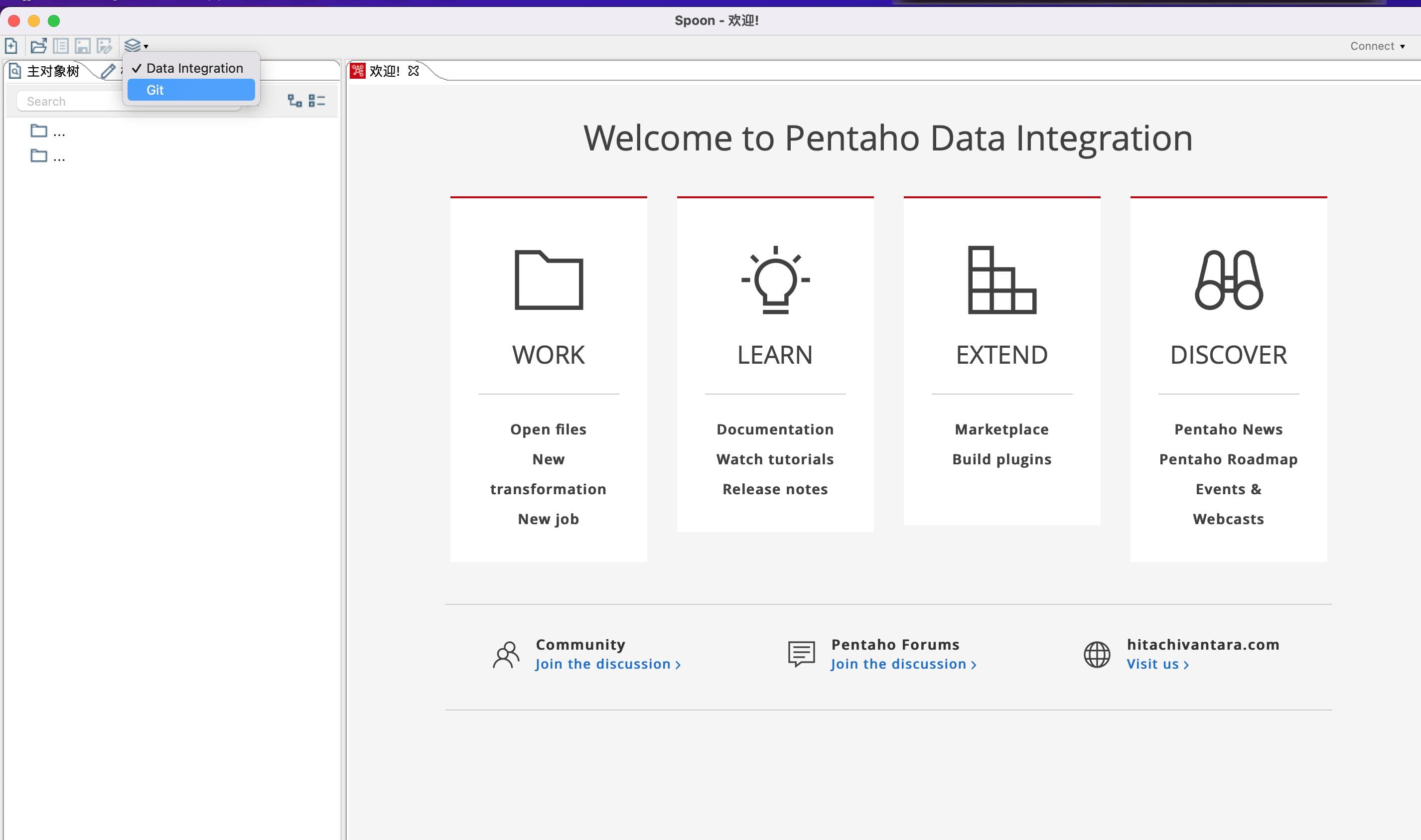
Task: Click the Open file toolbar icon
Action: coord(38,46)
